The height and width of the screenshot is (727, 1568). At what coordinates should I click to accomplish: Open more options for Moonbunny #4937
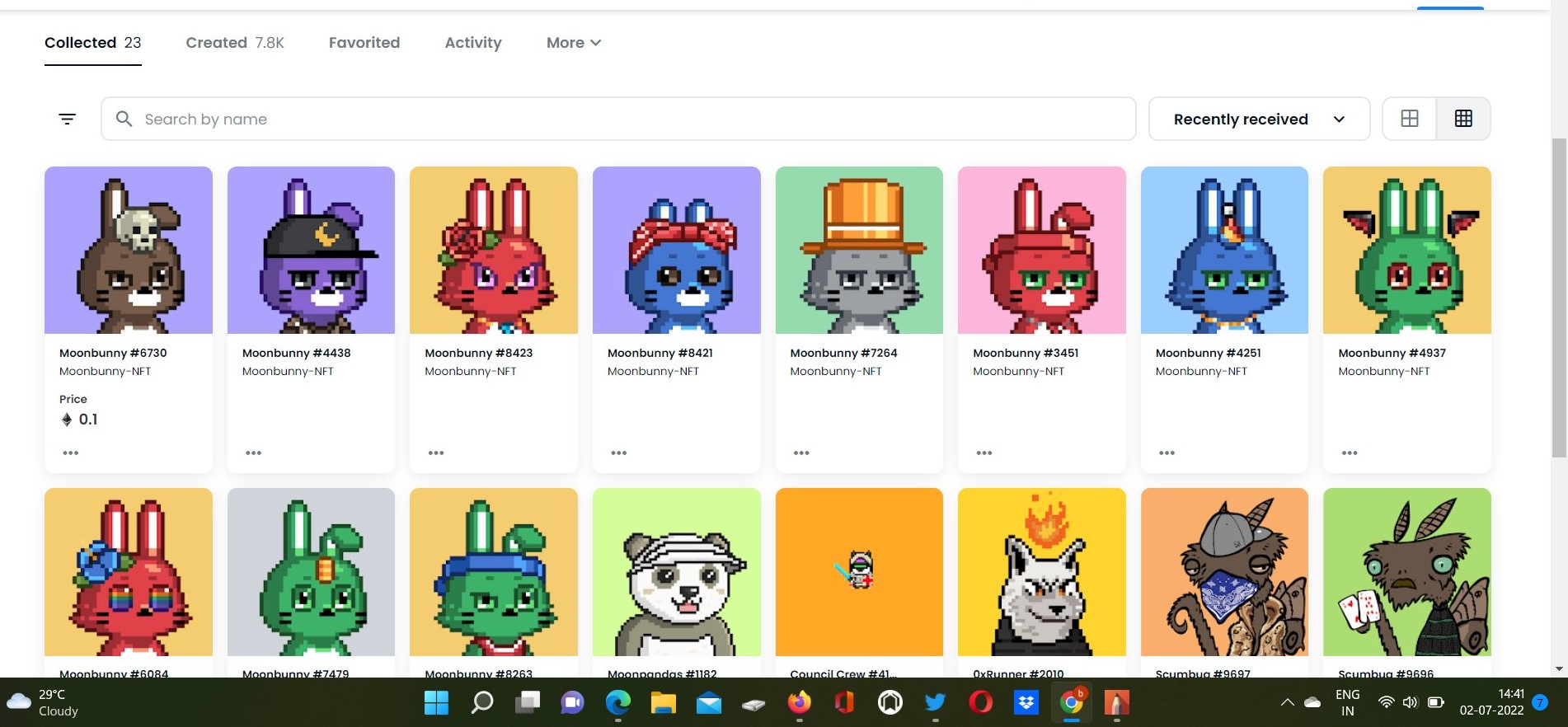1350,453
